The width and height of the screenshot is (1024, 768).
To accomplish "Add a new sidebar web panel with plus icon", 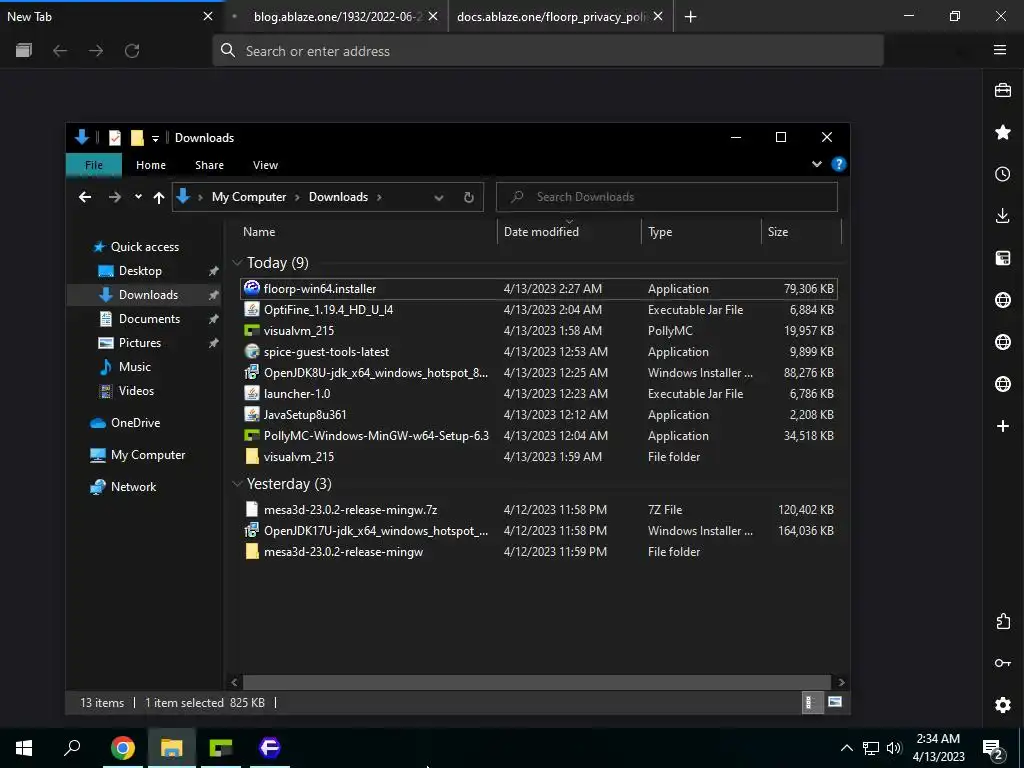I will [x=1002, y=426].
